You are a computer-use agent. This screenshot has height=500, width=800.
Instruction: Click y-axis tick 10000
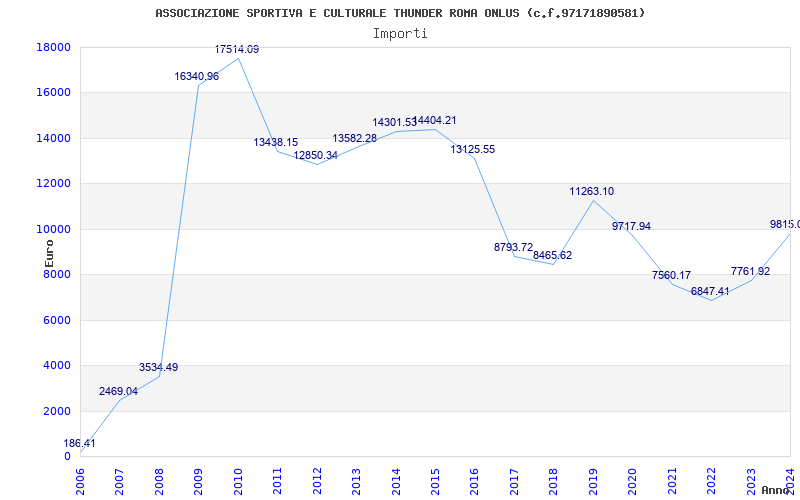pyautogui.click(x=54, y=229)
